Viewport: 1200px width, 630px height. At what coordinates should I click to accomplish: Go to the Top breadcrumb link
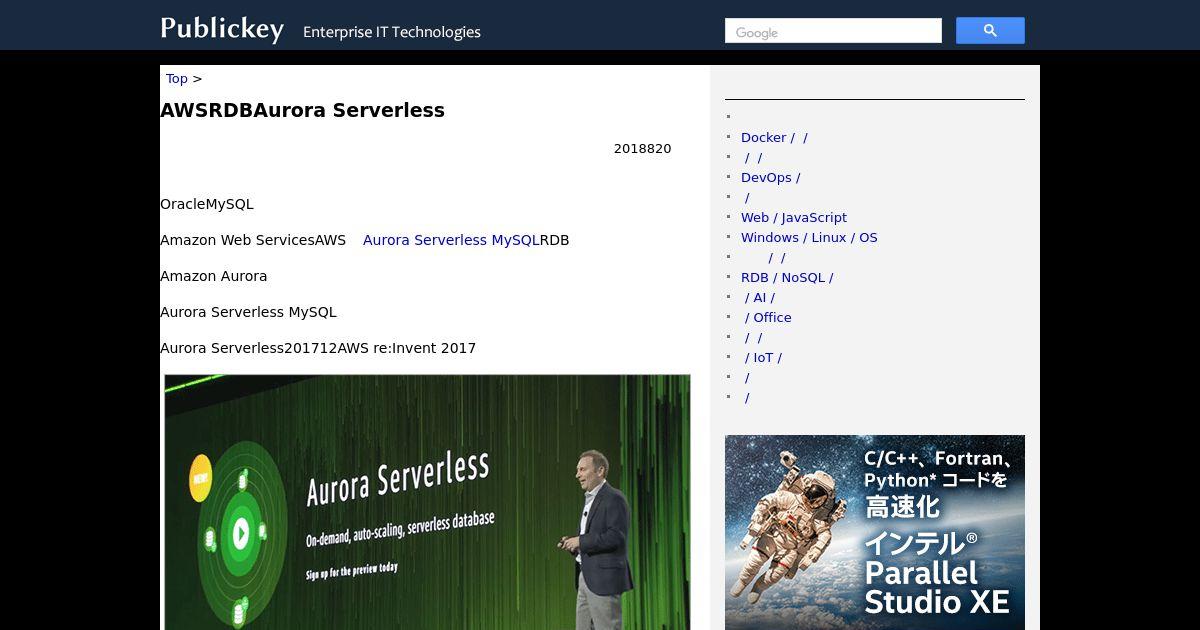coord(177,79)
